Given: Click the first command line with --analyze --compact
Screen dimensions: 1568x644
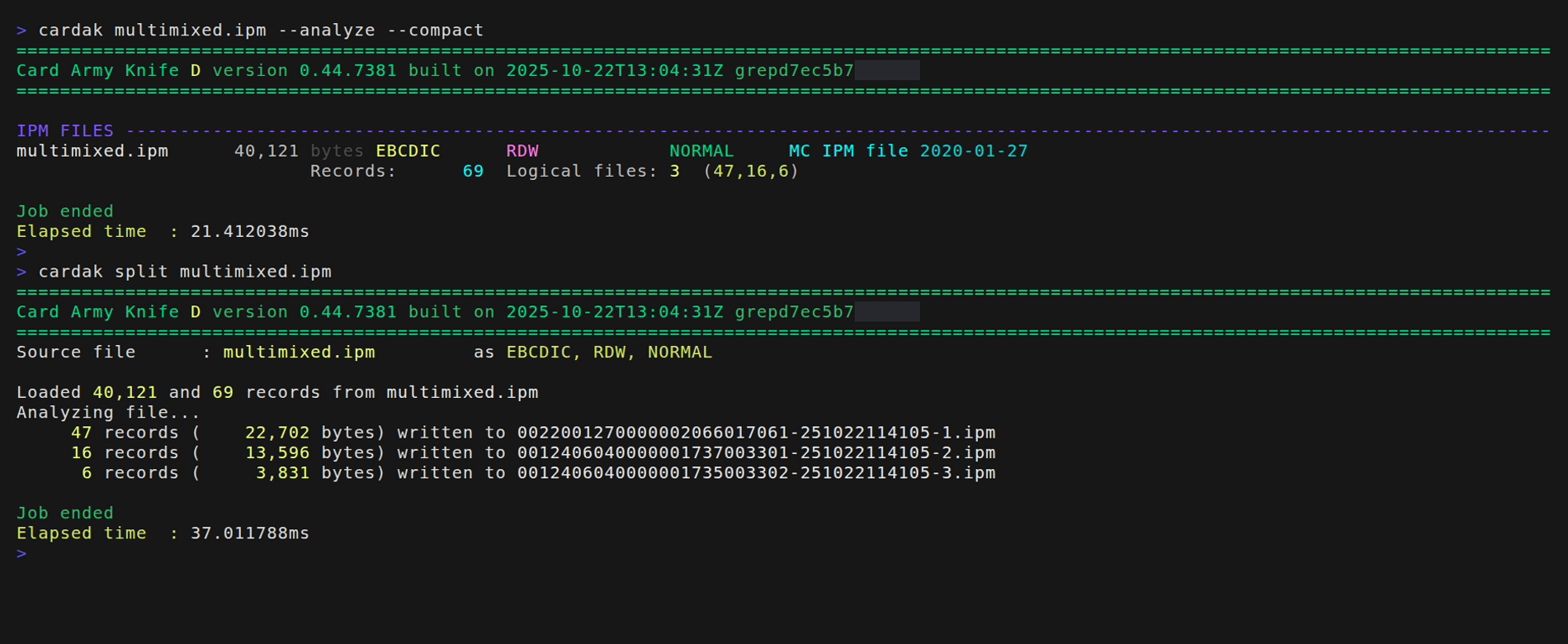Looking at the screenshot, I should coord(260,31).
